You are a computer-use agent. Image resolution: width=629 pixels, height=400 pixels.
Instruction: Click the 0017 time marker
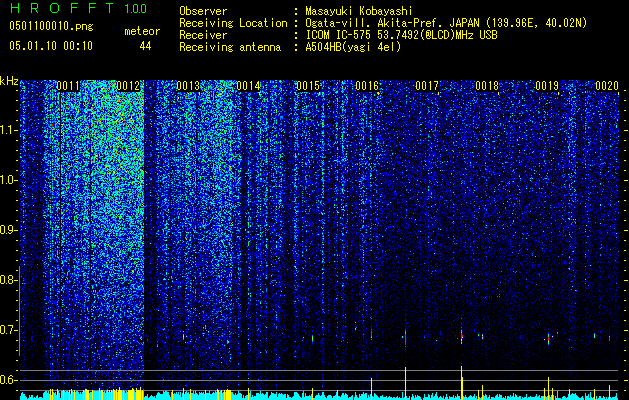427,86
